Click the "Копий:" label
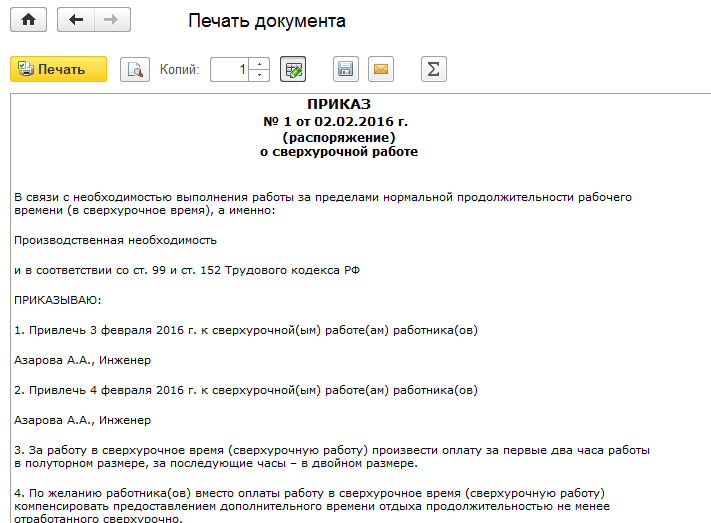 coord(180,69)
